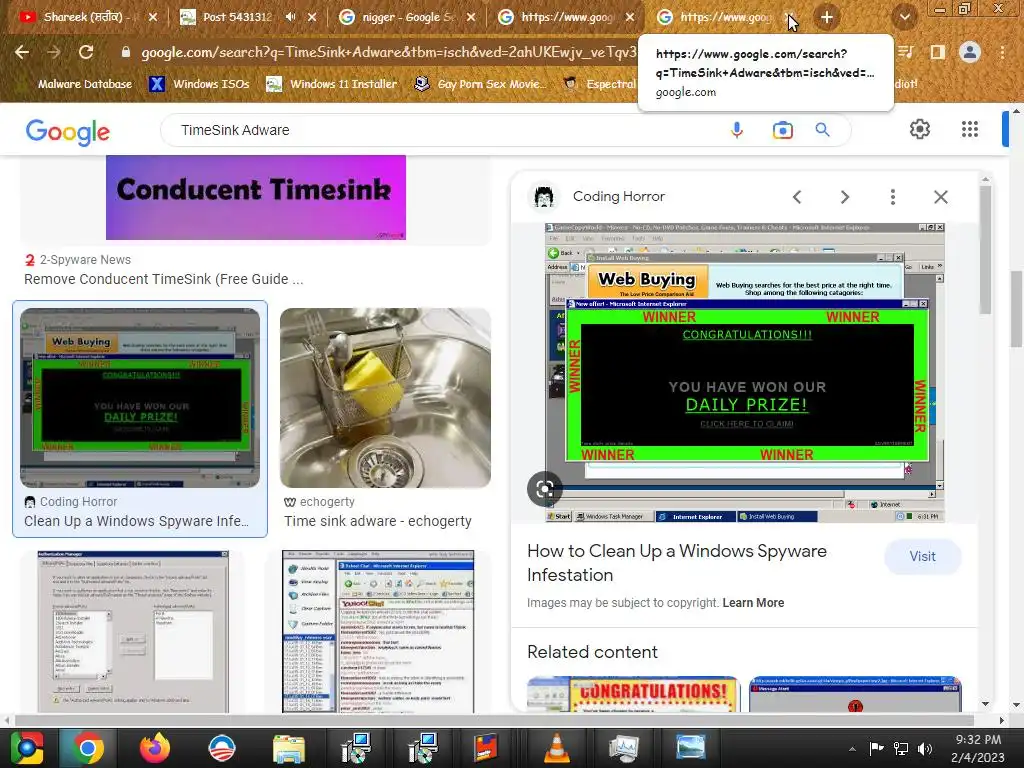1024x768 pixels.
Task: Open Google Lens search by image
Action: [782, 130]
